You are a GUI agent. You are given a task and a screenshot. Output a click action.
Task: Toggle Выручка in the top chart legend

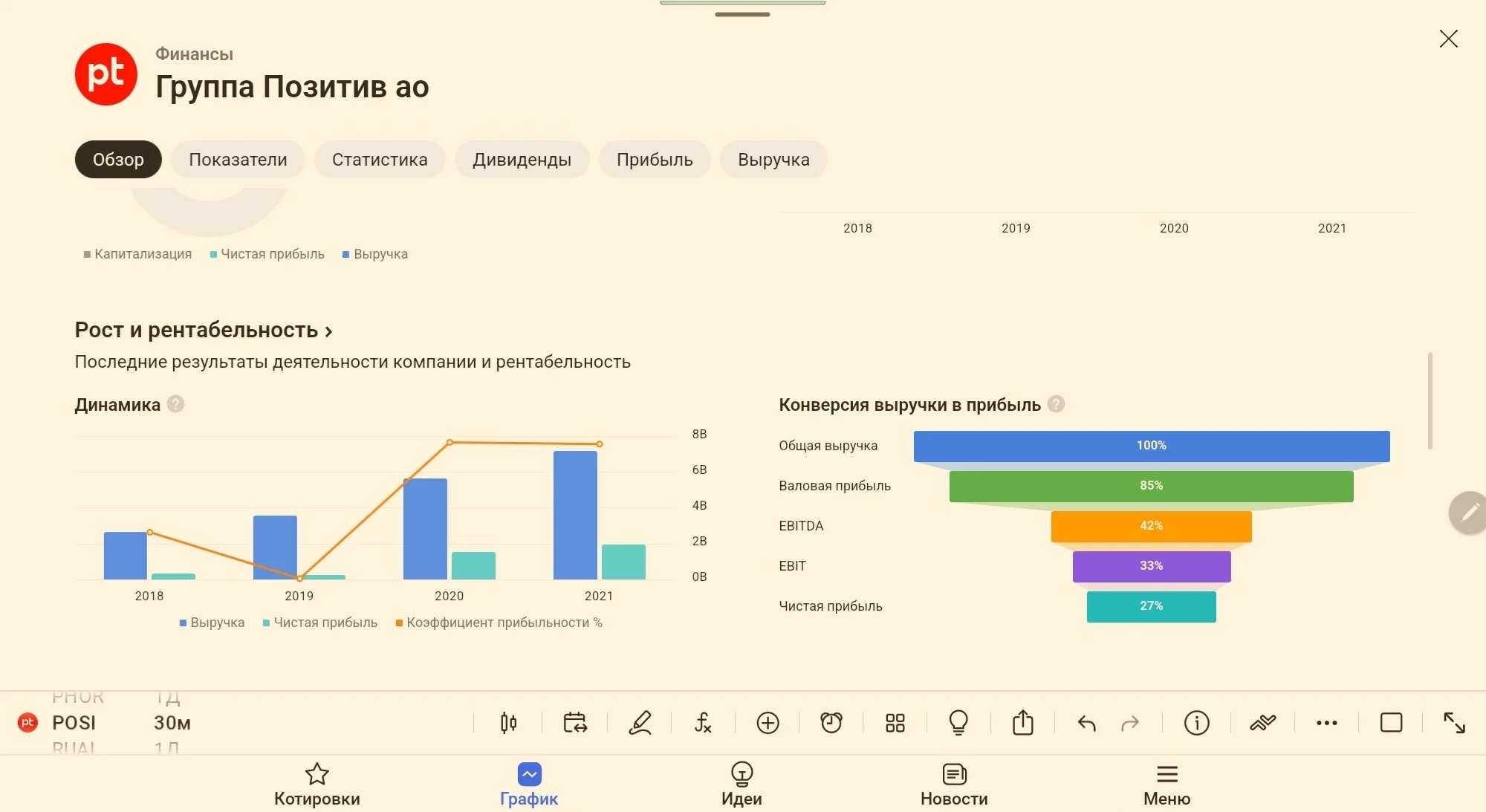(x=375, y=254)
